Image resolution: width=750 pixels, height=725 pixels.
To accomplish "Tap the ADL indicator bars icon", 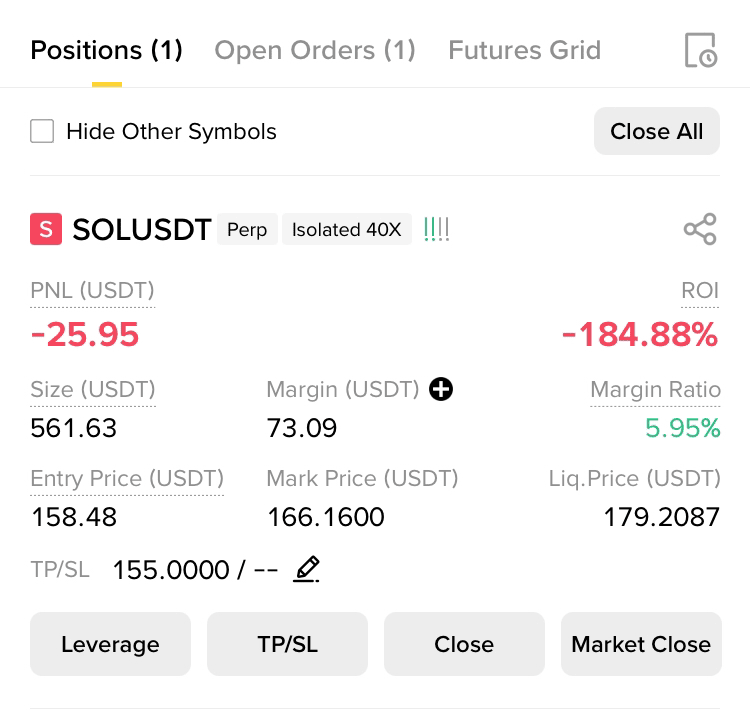I will pos(436,229).
